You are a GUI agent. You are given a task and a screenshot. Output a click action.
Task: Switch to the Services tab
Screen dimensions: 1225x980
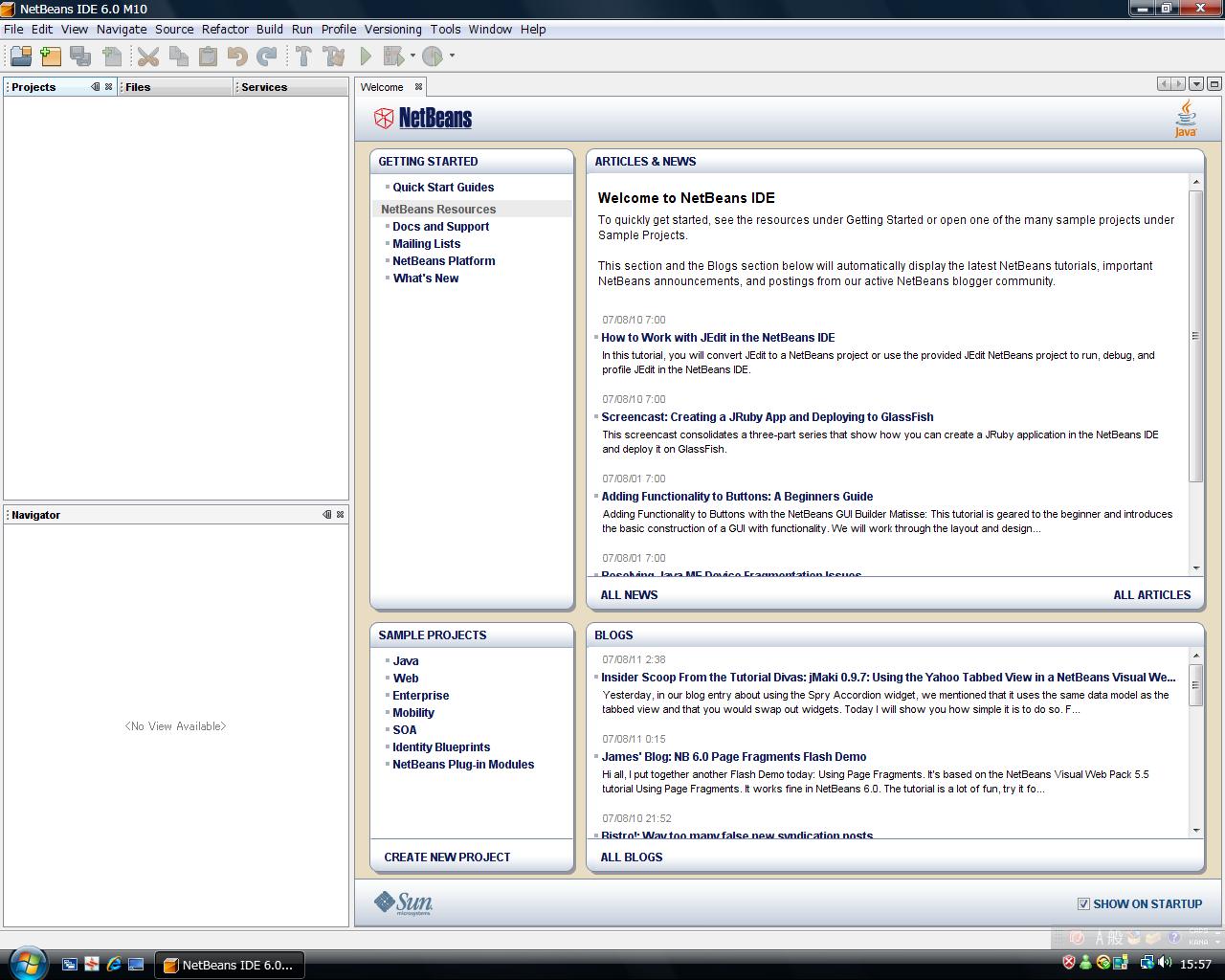point(264,87)
